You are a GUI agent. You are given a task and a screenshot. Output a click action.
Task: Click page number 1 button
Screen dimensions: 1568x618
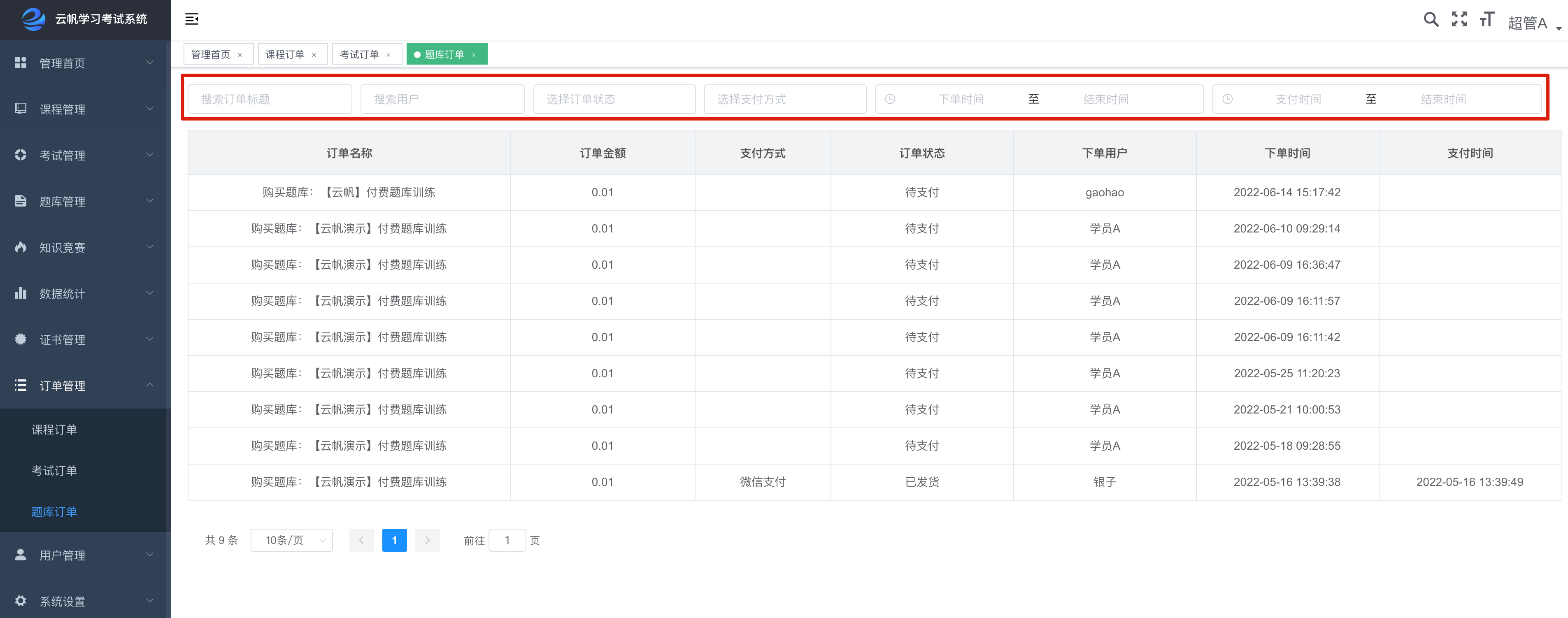(x=394, y=540)
